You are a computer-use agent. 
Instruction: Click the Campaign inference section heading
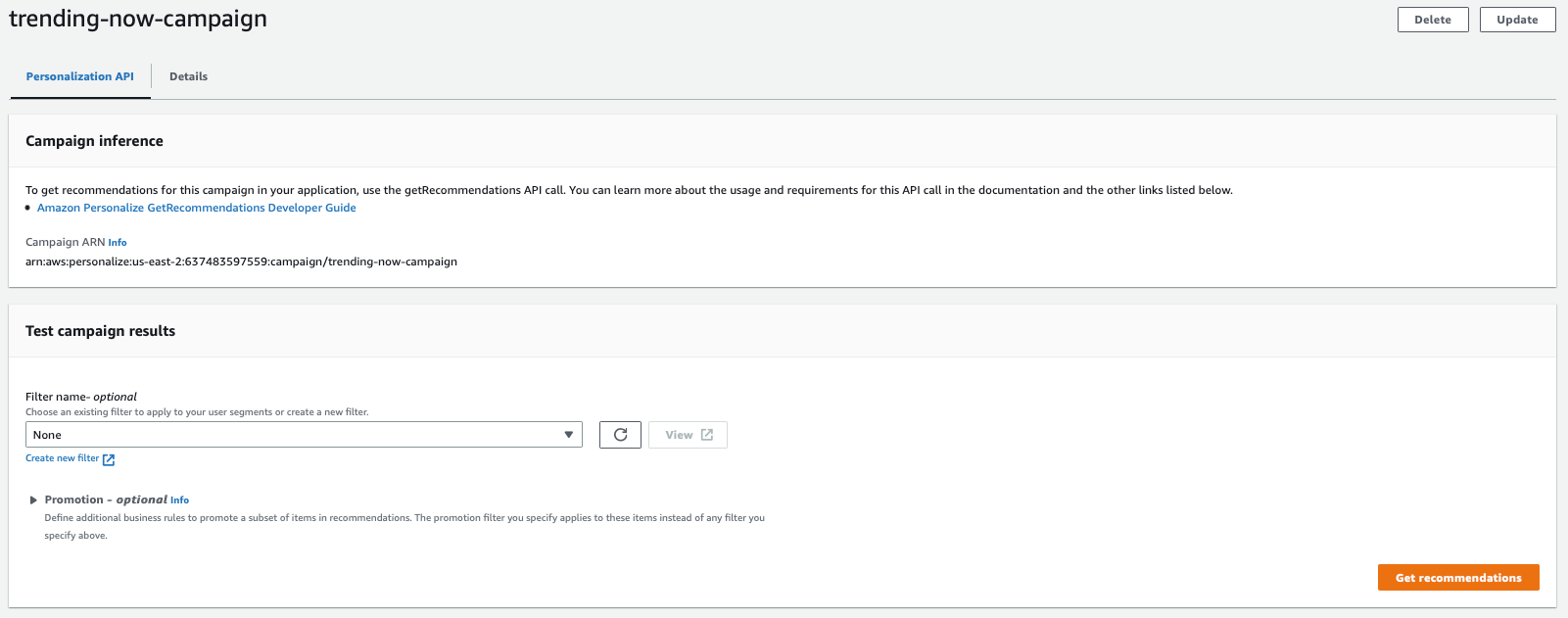[x=94, y=141]
